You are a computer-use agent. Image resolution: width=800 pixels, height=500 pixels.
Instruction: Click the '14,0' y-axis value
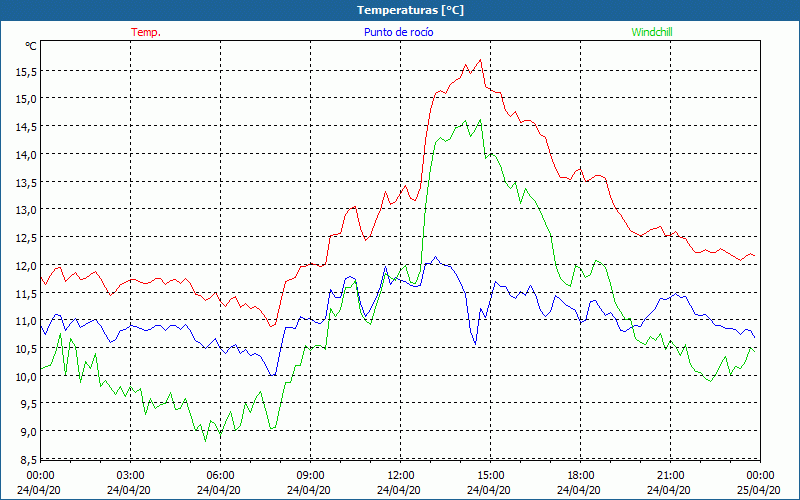pyautogui.click(x=26, y=156)
